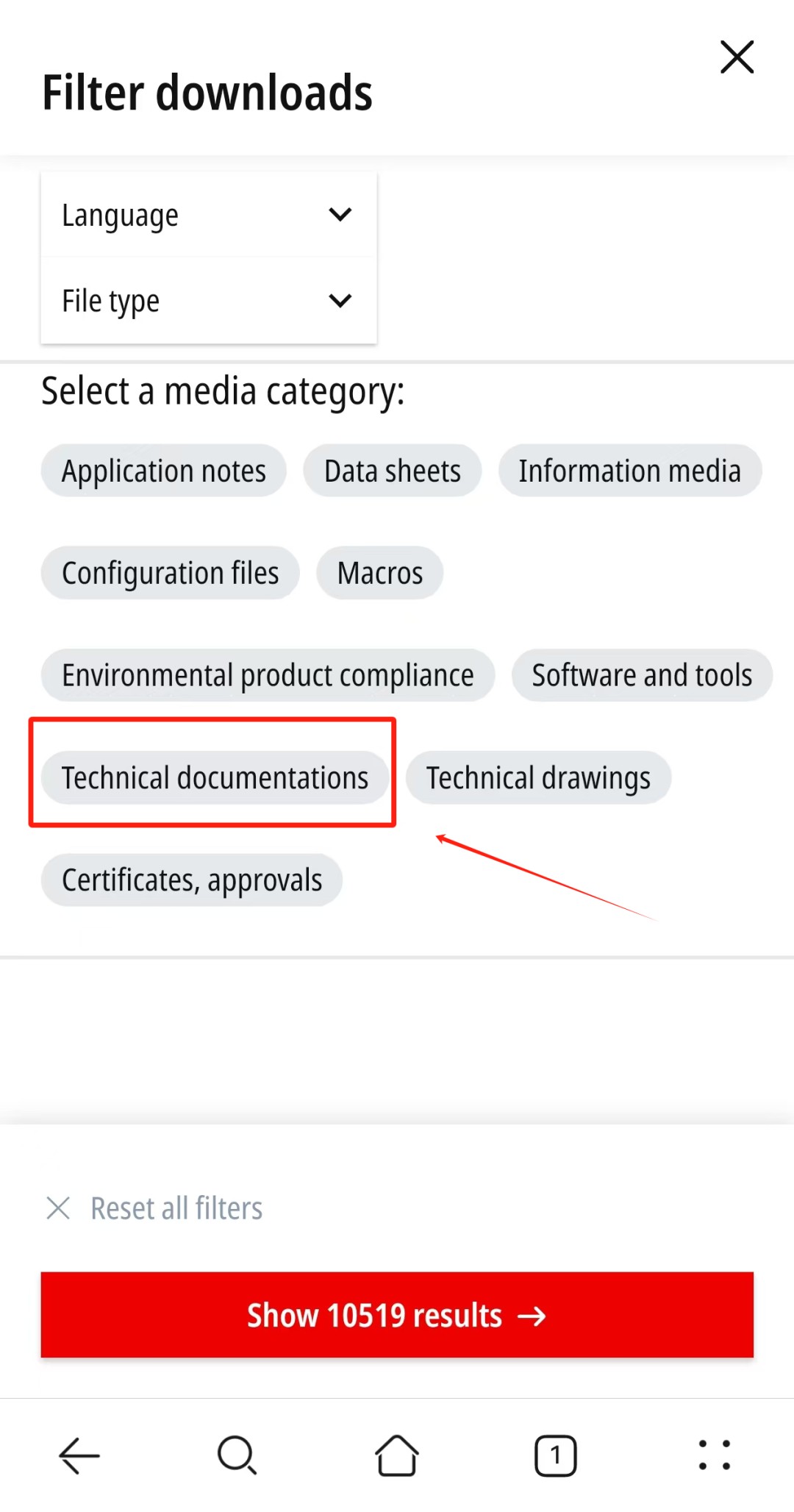Click the X icon beside Reset all filters

click(58, 1208)
